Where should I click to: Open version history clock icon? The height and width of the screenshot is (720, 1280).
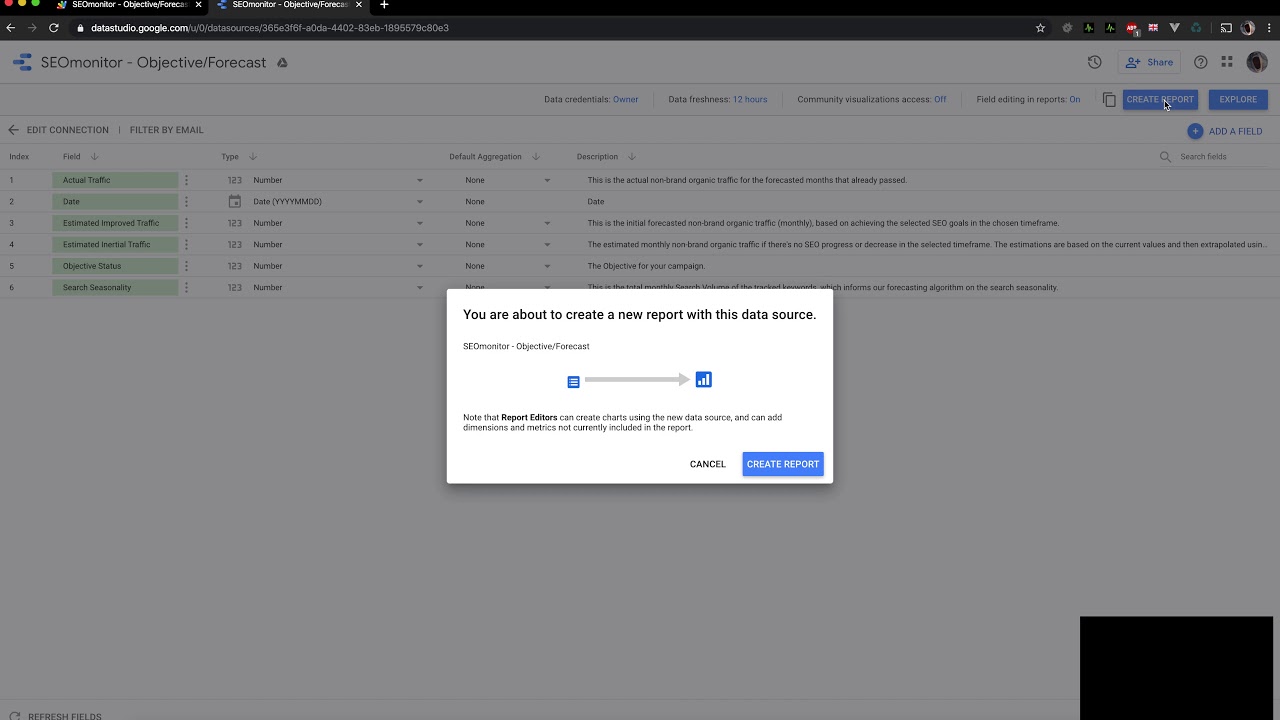(x=1095, y=62)
